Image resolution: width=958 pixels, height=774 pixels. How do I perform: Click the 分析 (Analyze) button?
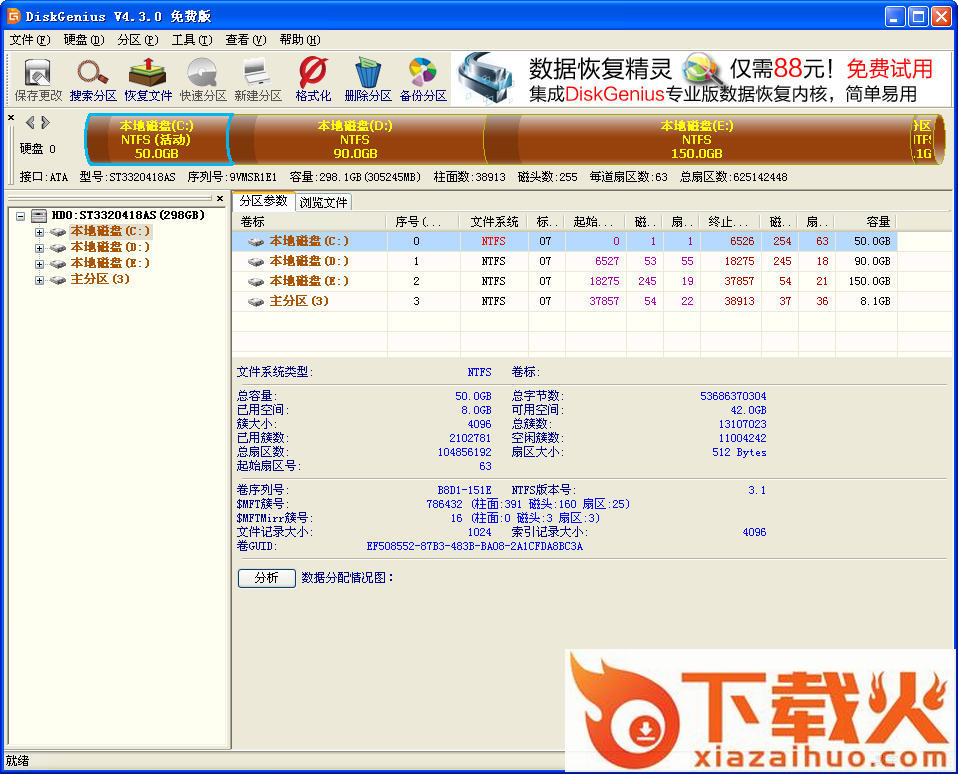point(266,578)
